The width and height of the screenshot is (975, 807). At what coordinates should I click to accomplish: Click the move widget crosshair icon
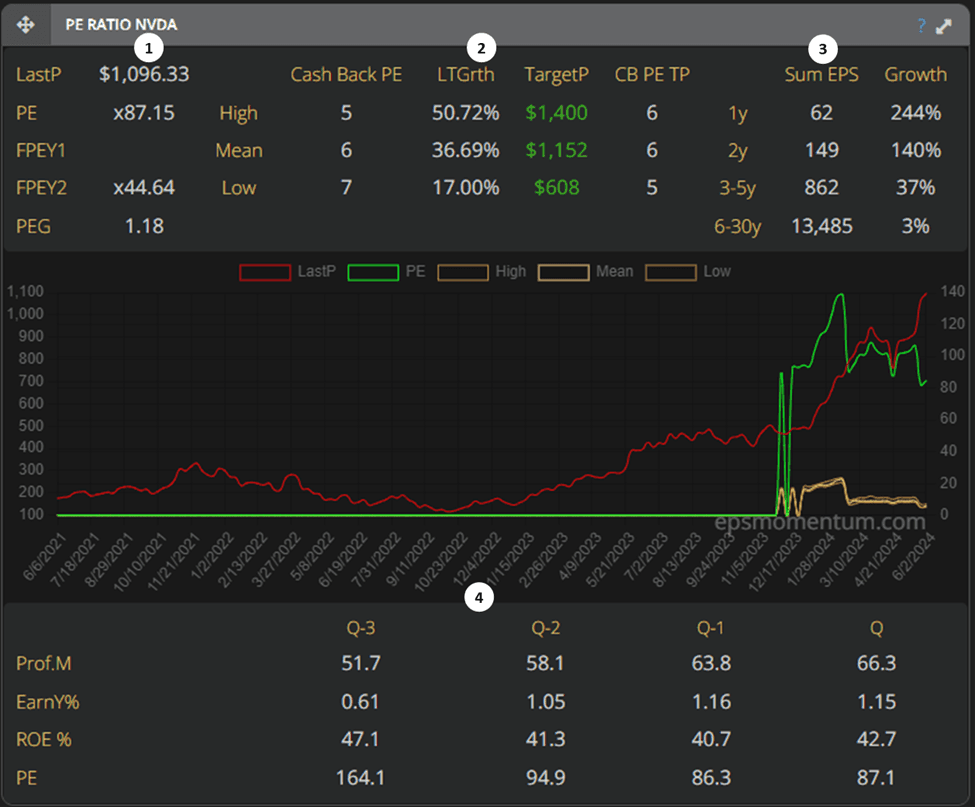click(25, 25)
